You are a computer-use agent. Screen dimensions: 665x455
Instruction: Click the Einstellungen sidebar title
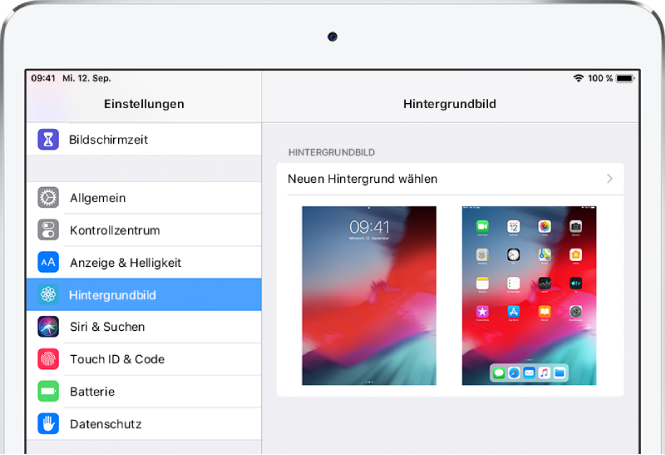144,104
